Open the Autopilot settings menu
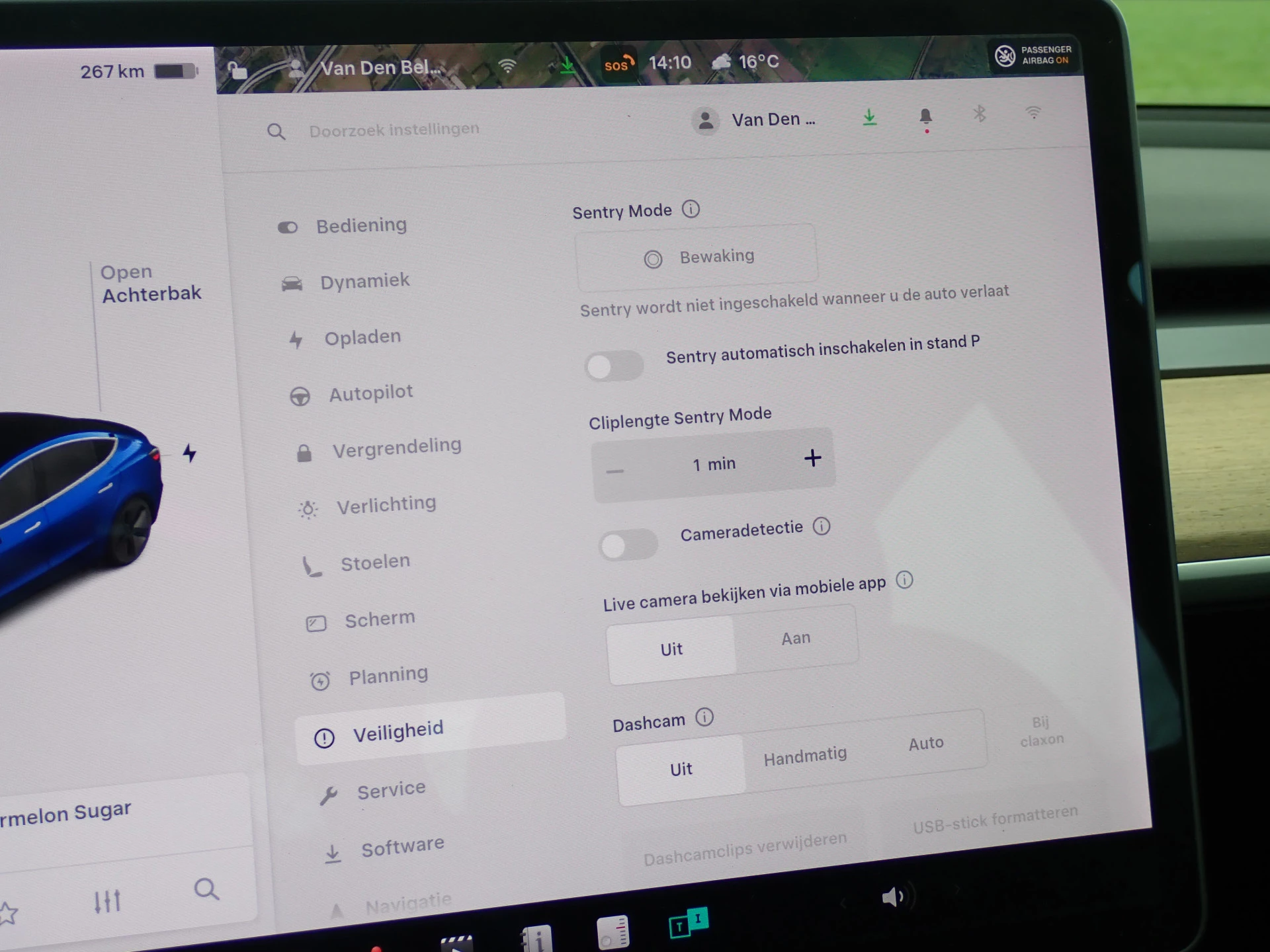The height and width of the screenshot is (952, 1270). (370, 393)
